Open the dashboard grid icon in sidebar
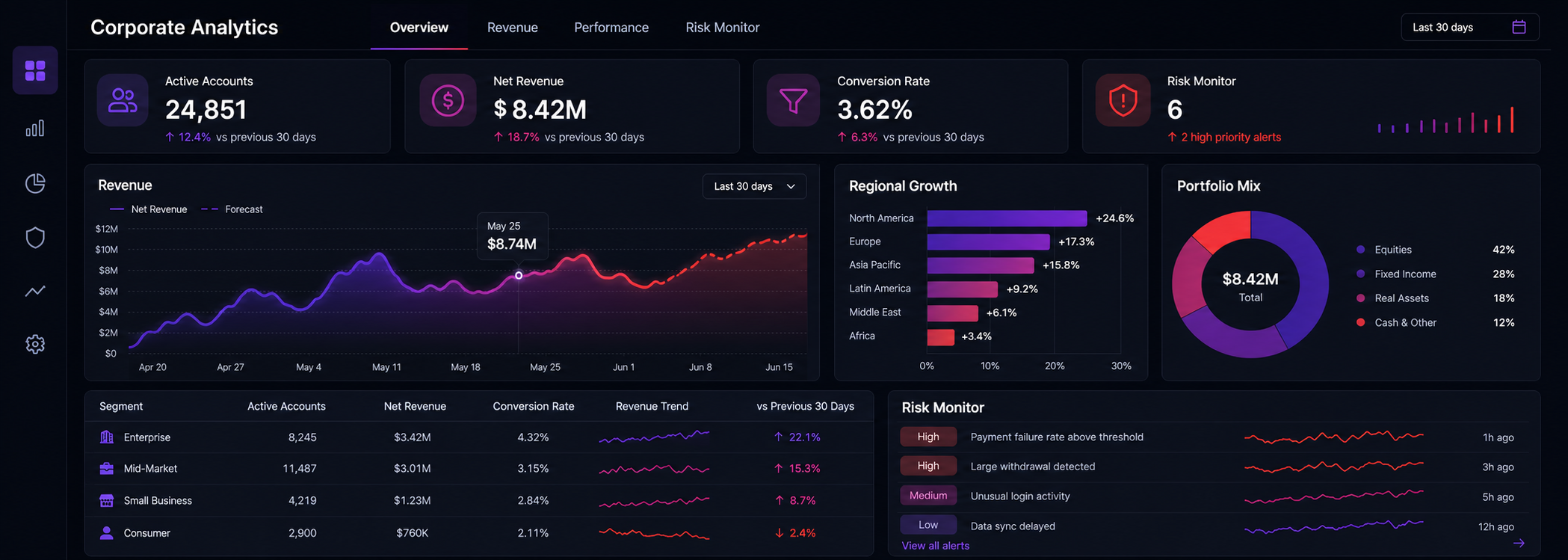1568x560 pixels. 35,70
